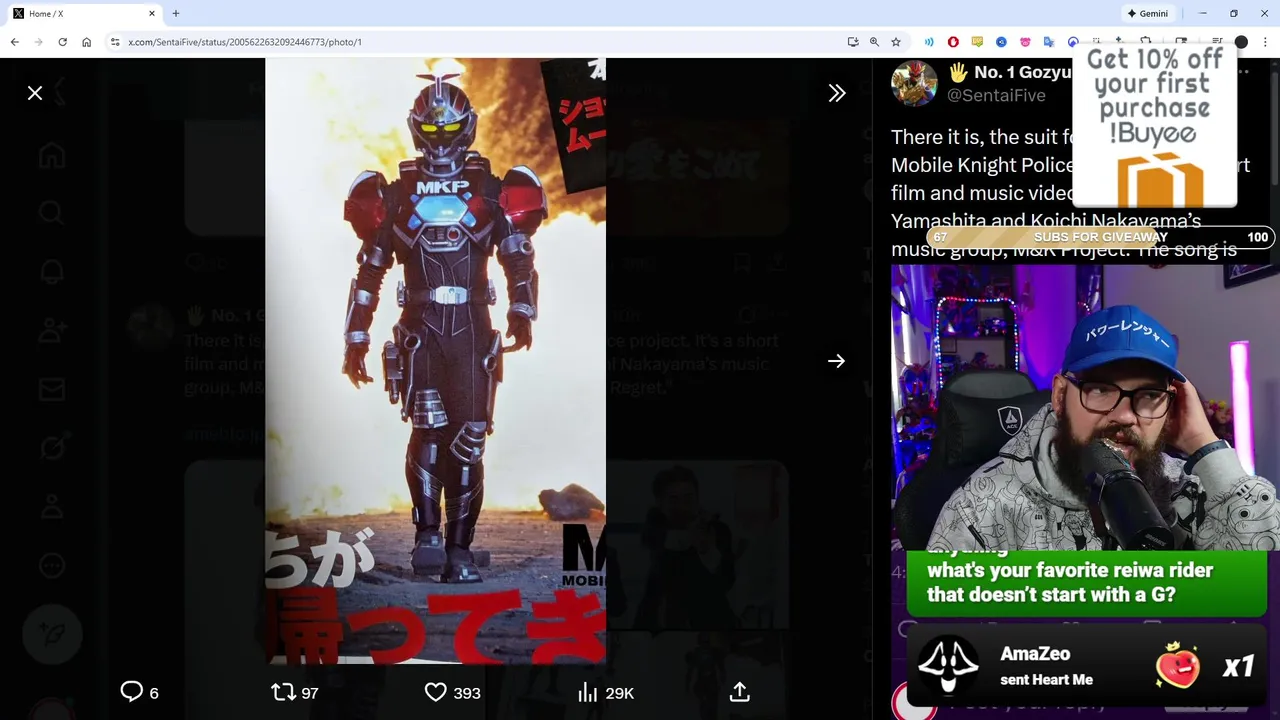Viewport: 1280px width, 720px height.
Task: Click the No. 1 Gozyu display name
Action: pos(1009,72)
